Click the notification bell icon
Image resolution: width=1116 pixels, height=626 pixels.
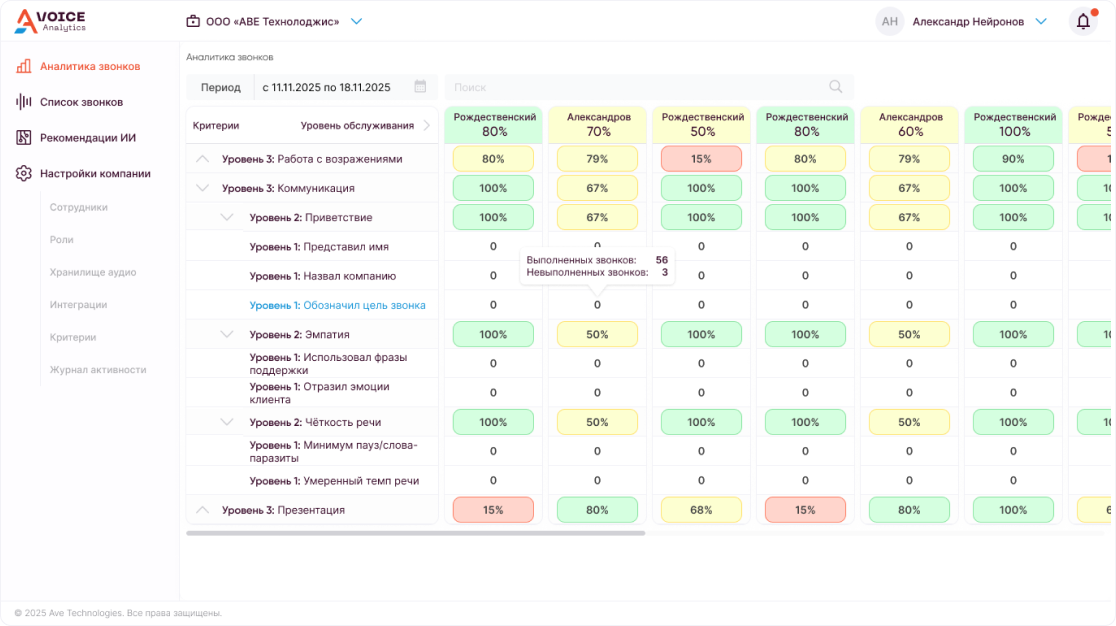pos(1083,21)
